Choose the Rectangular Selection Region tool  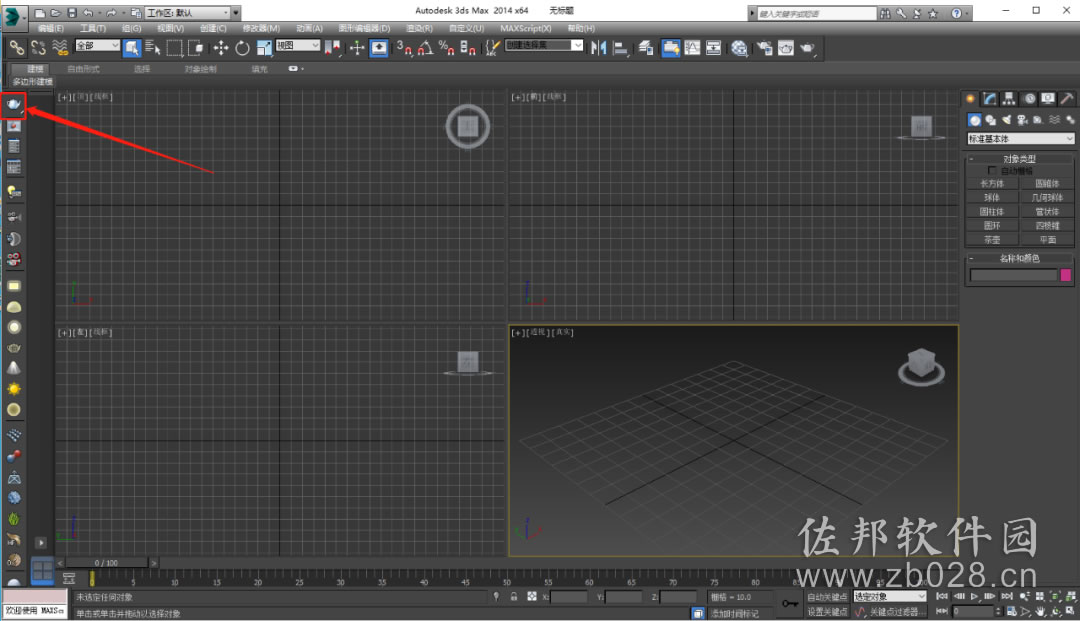tap(174, 48)
